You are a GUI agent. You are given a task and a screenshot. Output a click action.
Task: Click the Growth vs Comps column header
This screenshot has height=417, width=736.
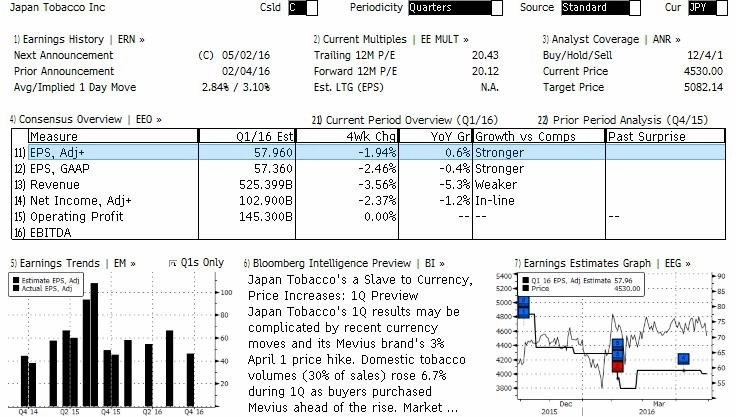(539, 136)
